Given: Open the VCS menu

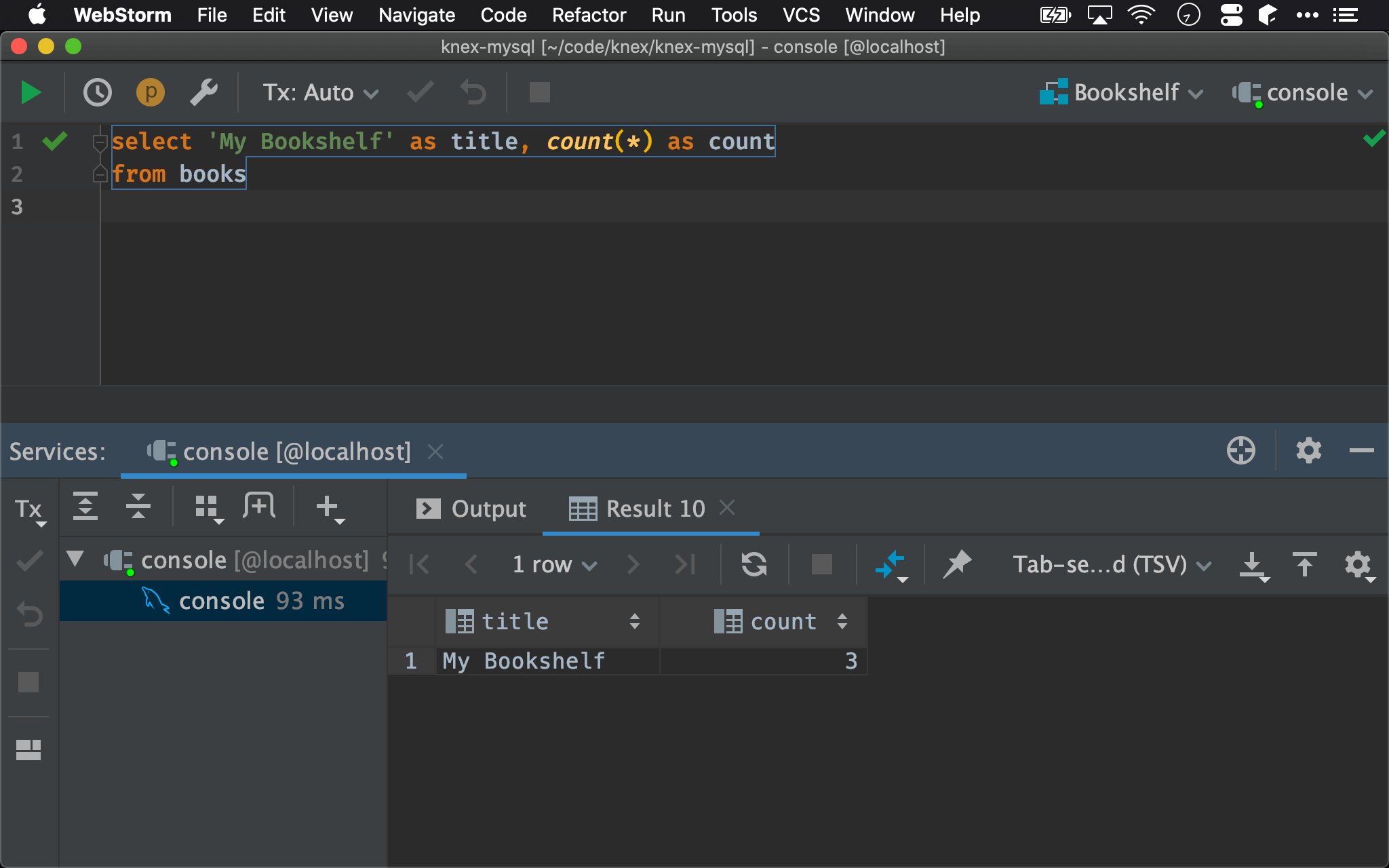Looking at the screenshot, I should pyautogui.click(x=801, y=15).
